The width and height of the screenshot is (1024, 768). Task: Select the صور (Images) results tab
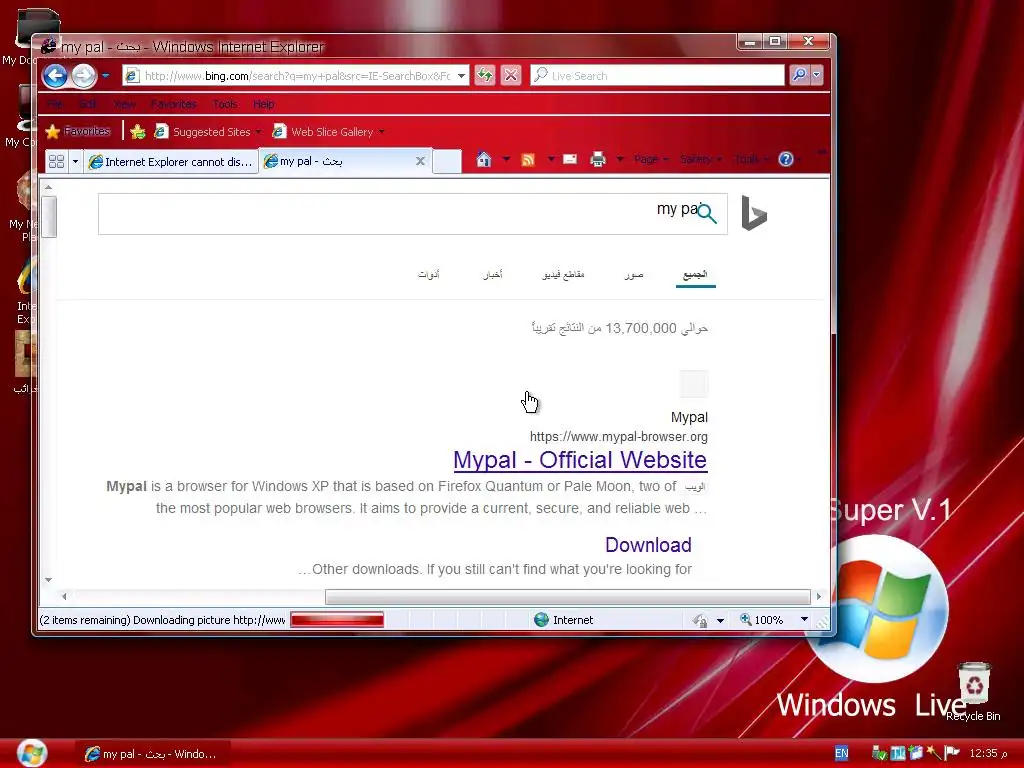point(633,274)
